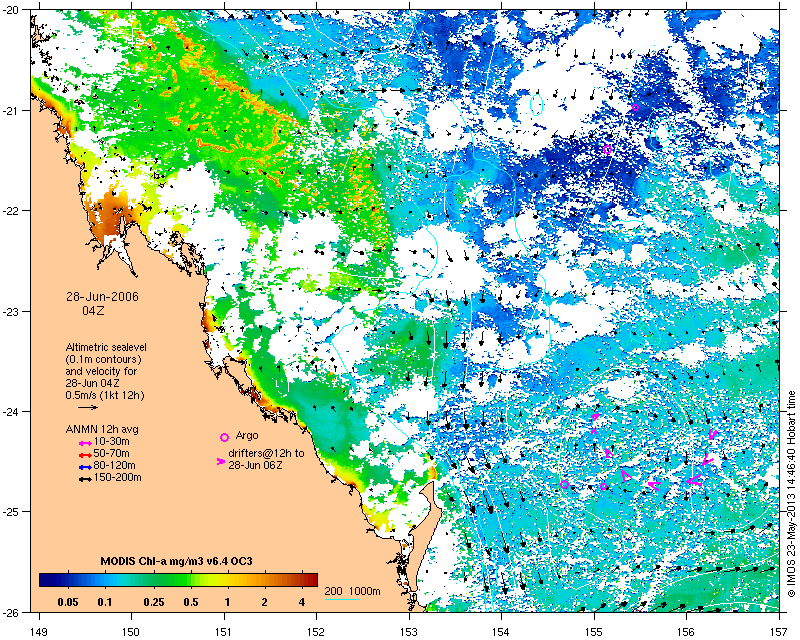Click the magenta drifters arrow symbol in legend
The image size is (800, 640).
[x=220, y=461]
